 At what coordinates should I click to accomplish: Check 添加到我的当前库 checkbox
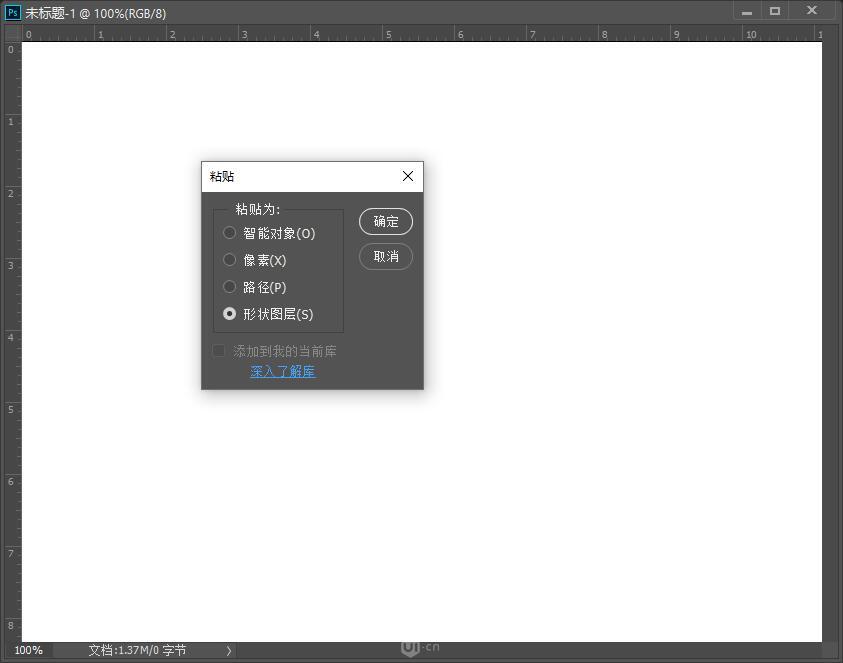pyautogui.click(x=218, y=350)
